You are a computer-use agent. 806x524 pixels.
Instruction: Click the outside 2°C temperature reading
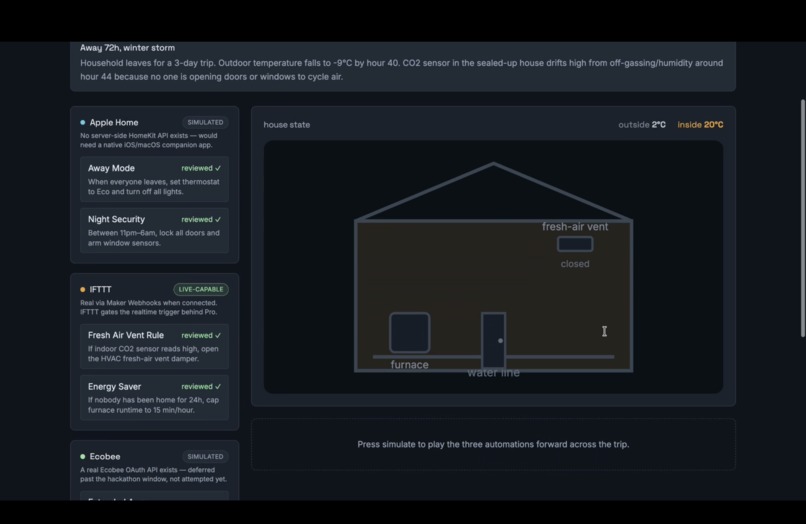pos(642,125)
